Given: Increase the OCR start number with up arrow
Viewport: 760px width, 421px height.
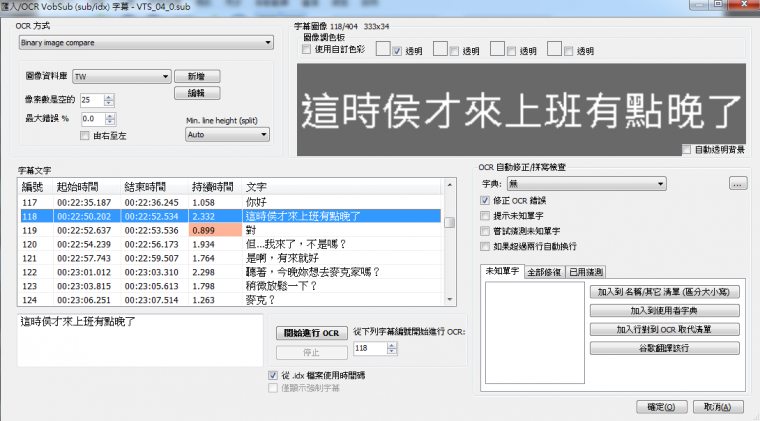Looking at the screenshot, I should [392, 345].
